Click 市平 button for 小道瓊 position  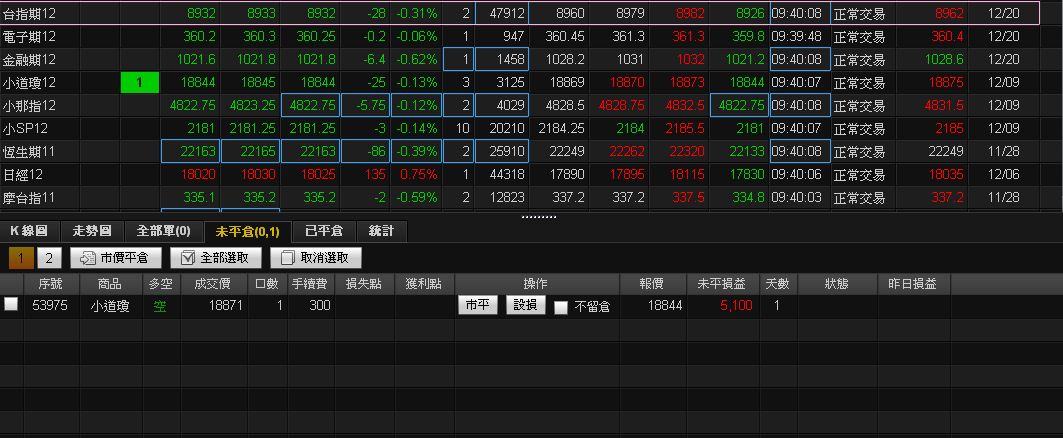[x=478, y=306]
